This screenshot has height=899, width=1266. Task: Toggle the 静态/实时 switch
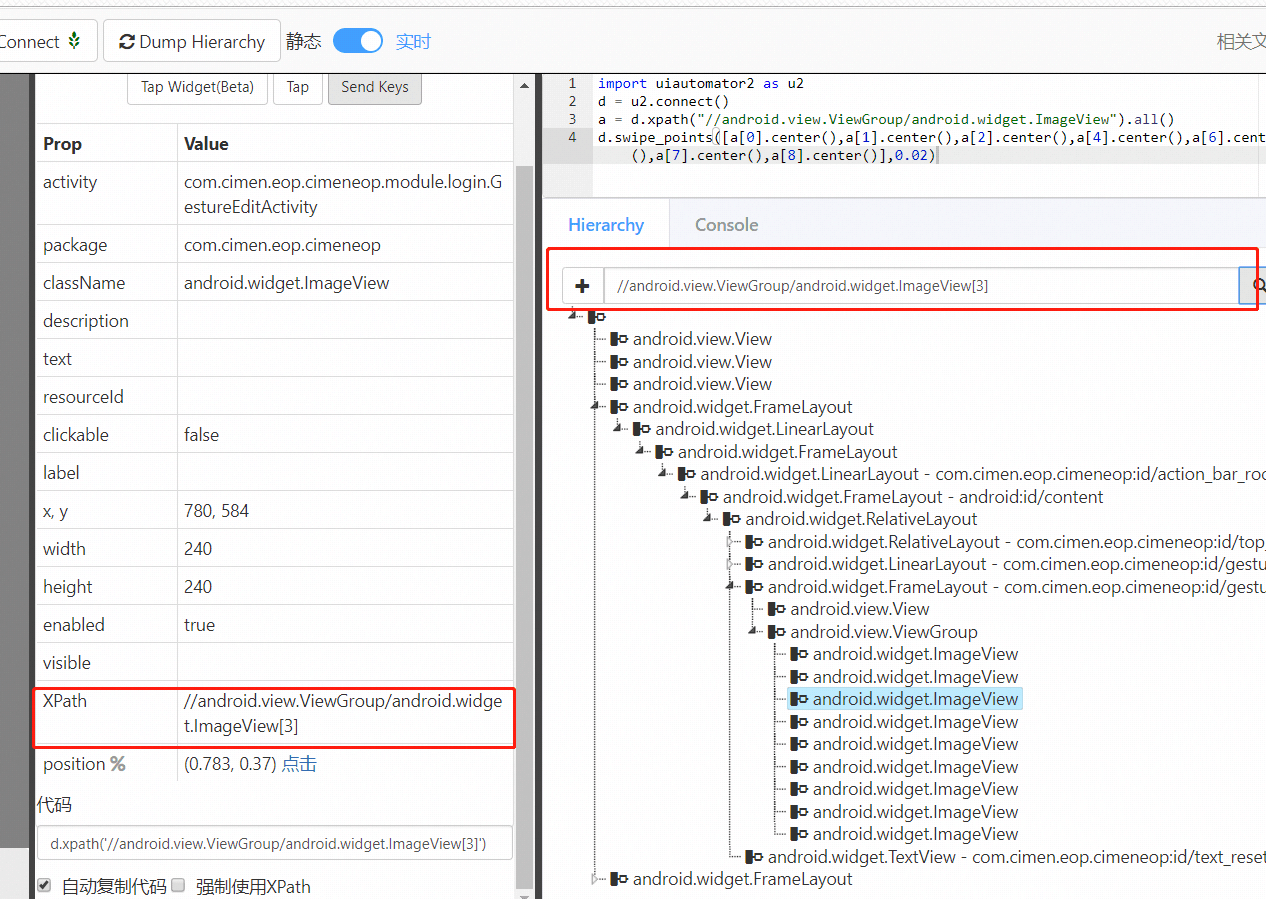coord(357,41)
